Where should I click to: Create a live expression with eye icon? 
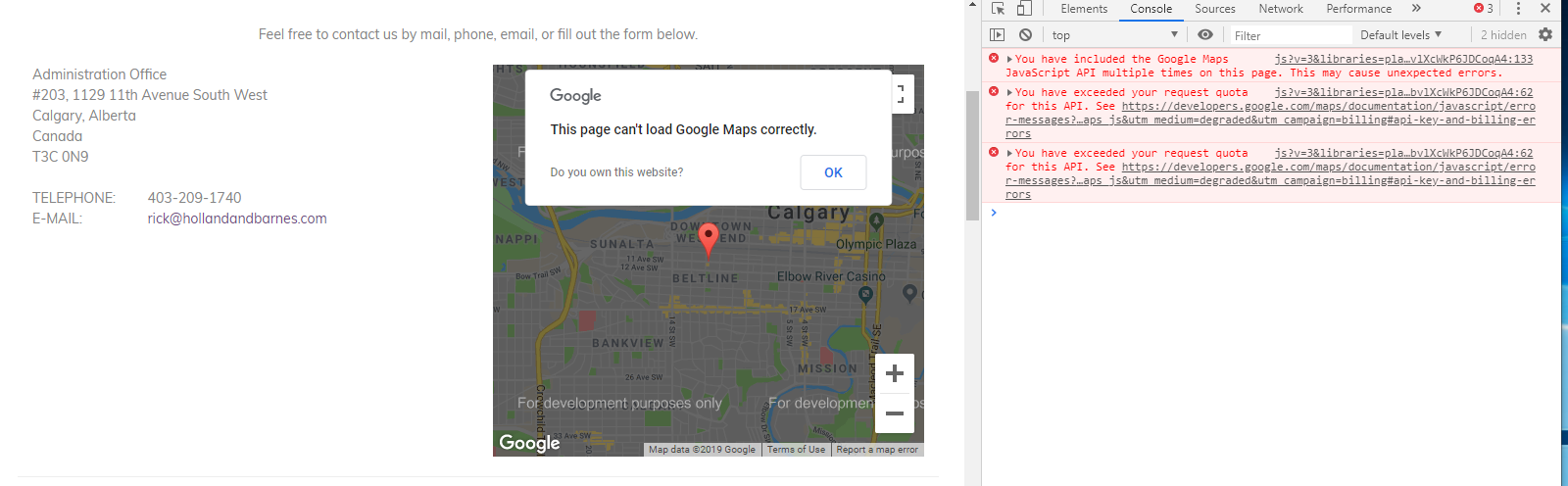pos(1205,34)
